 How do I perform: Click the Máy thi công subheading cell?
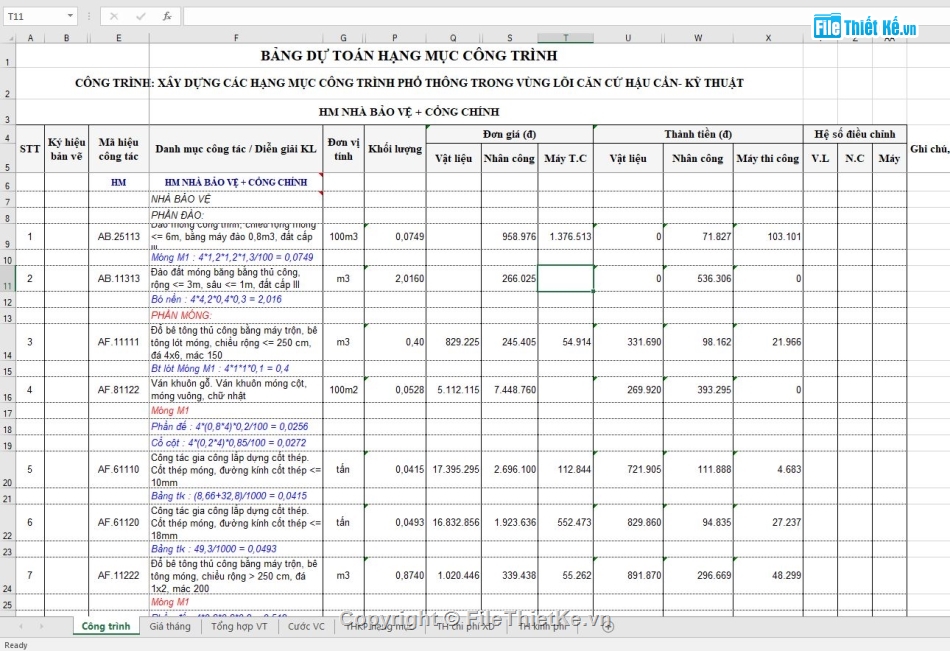pyautogui.click(x=768, y=158)
